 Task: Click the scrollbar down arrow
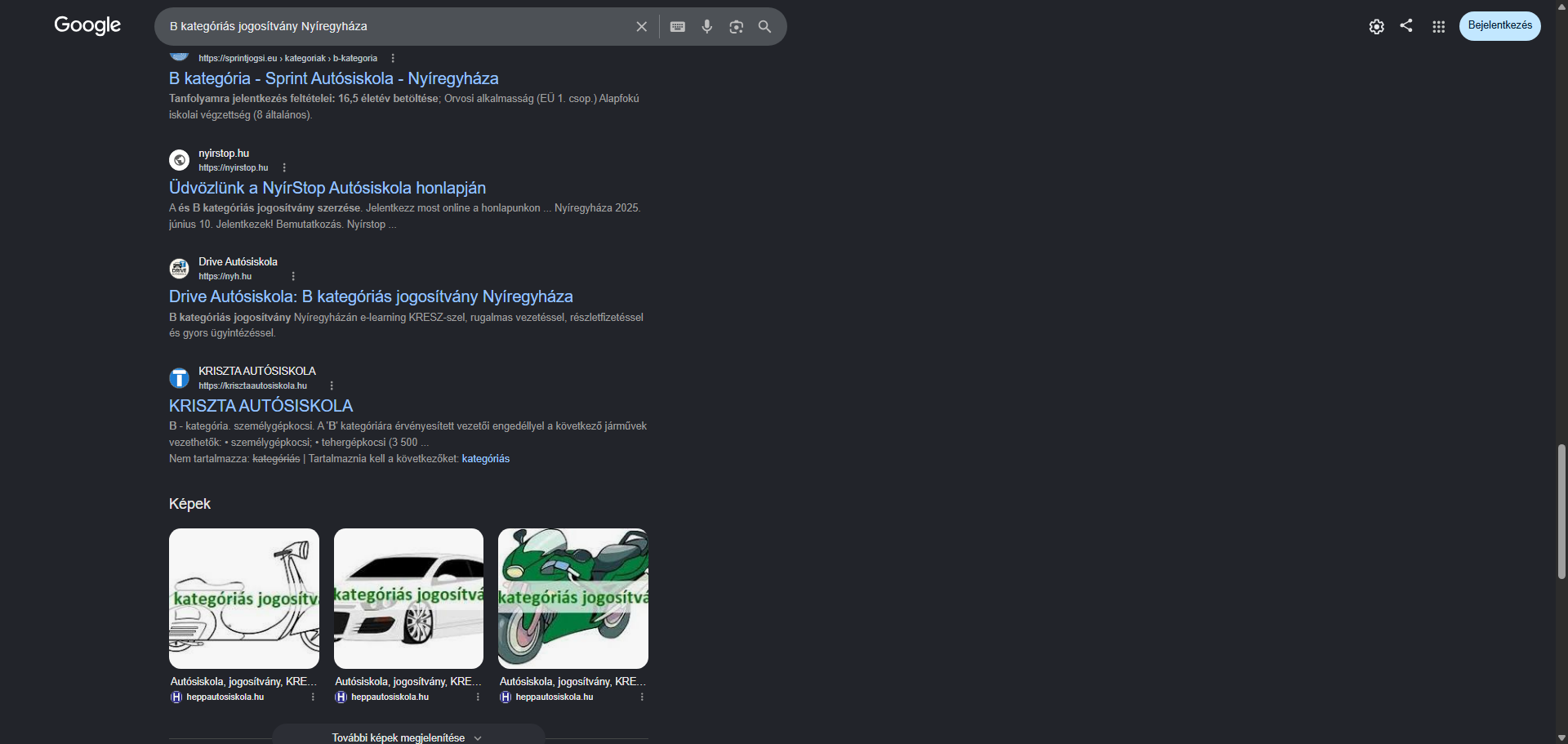[1561, 737]
